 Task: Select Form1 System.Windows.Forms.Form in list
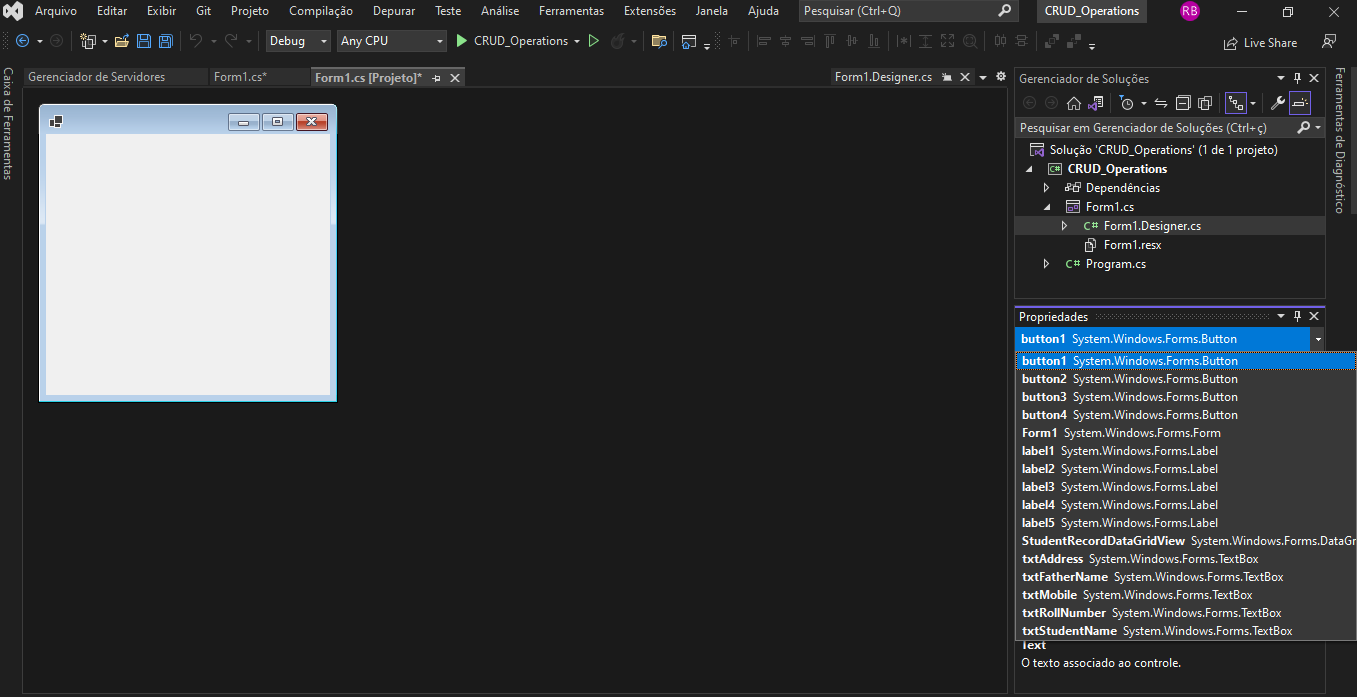(1185, 433)
